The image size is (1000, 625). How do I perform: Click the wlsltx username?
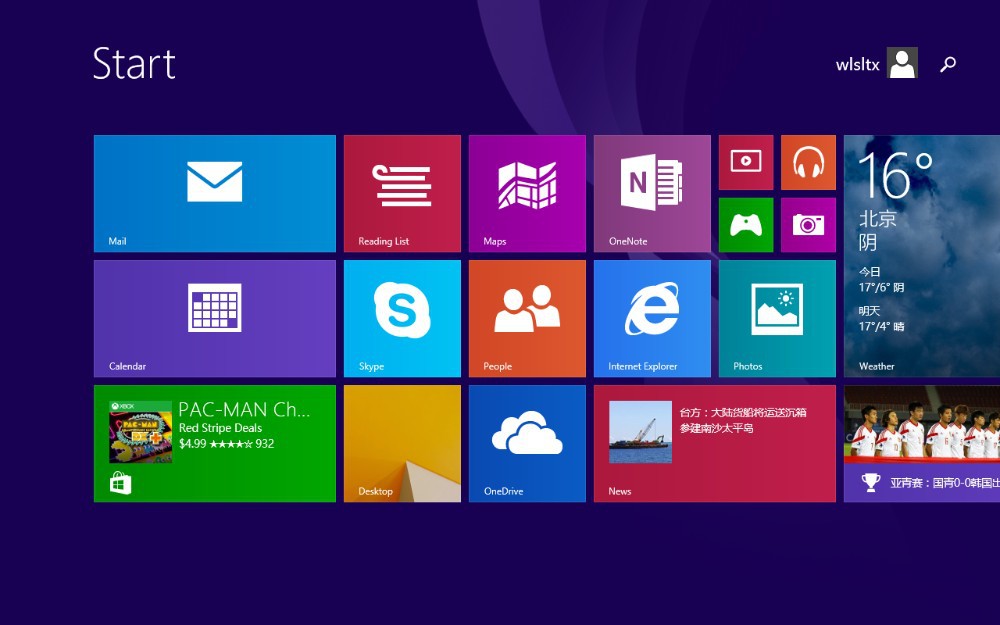(x=857, y=64)
